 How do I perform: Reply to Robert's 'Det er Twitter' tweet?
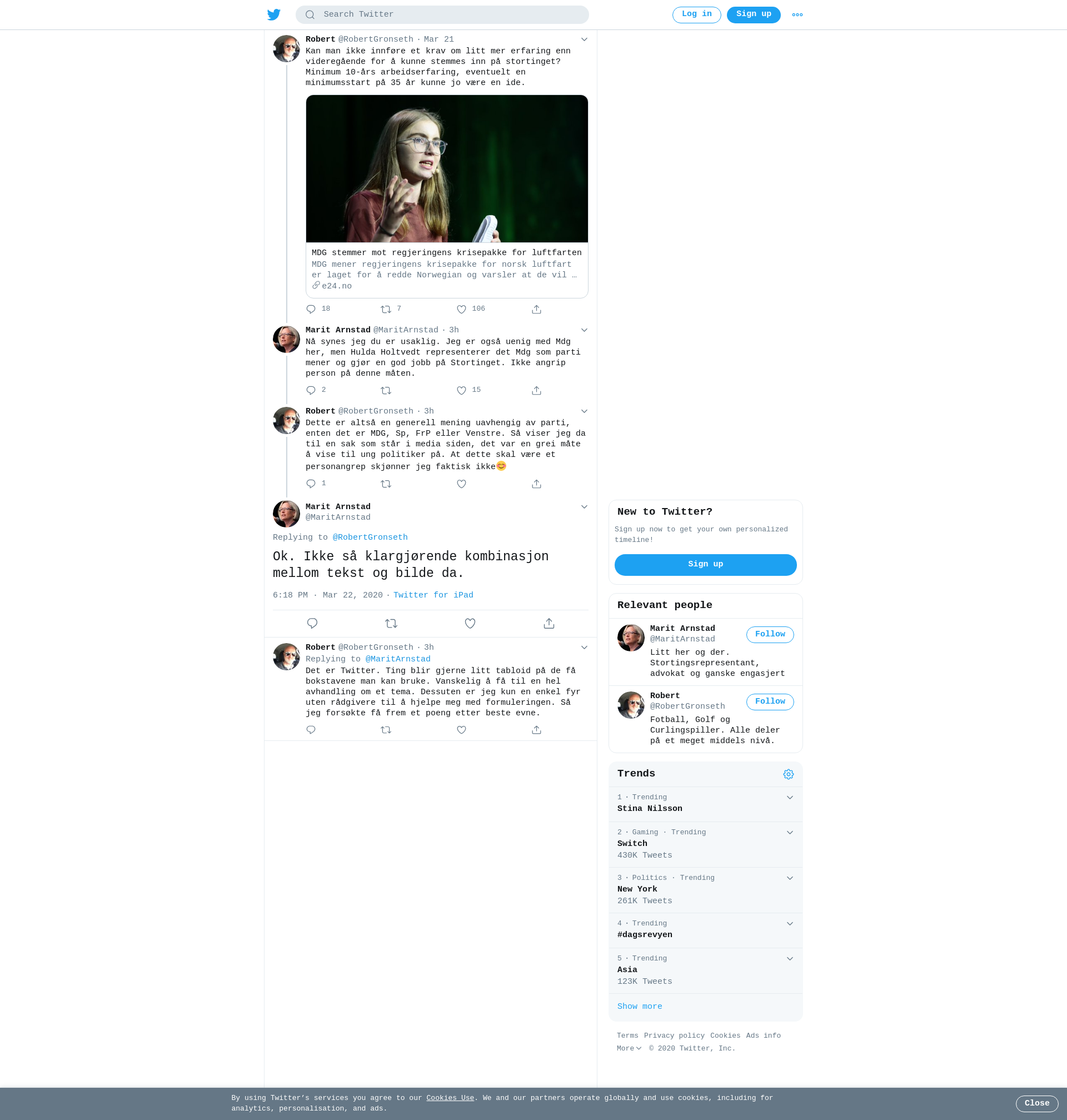(x=311, y=730)
